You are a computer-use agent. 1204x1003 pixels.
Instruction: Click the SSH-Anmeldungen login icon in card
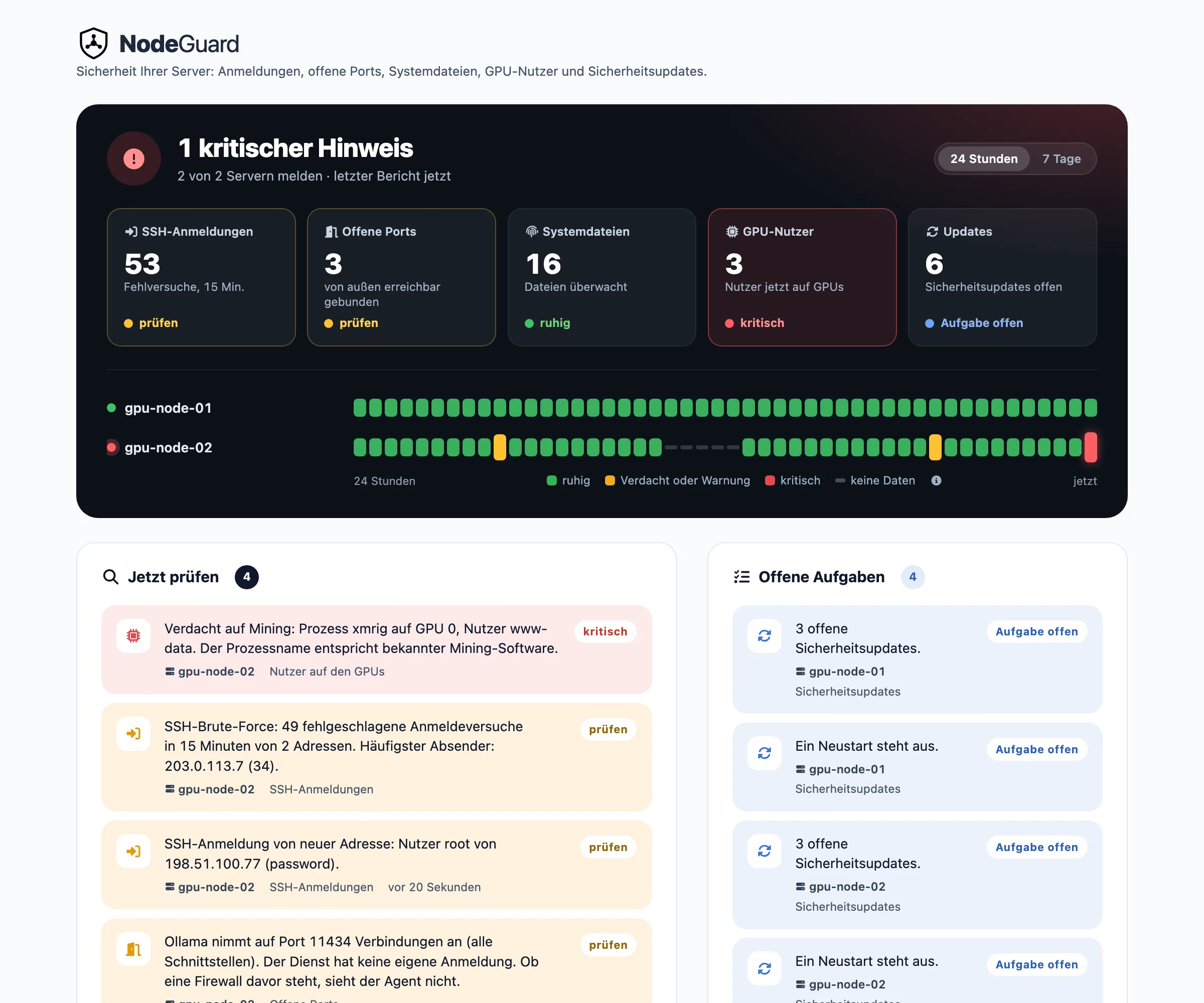pos(131,232)
